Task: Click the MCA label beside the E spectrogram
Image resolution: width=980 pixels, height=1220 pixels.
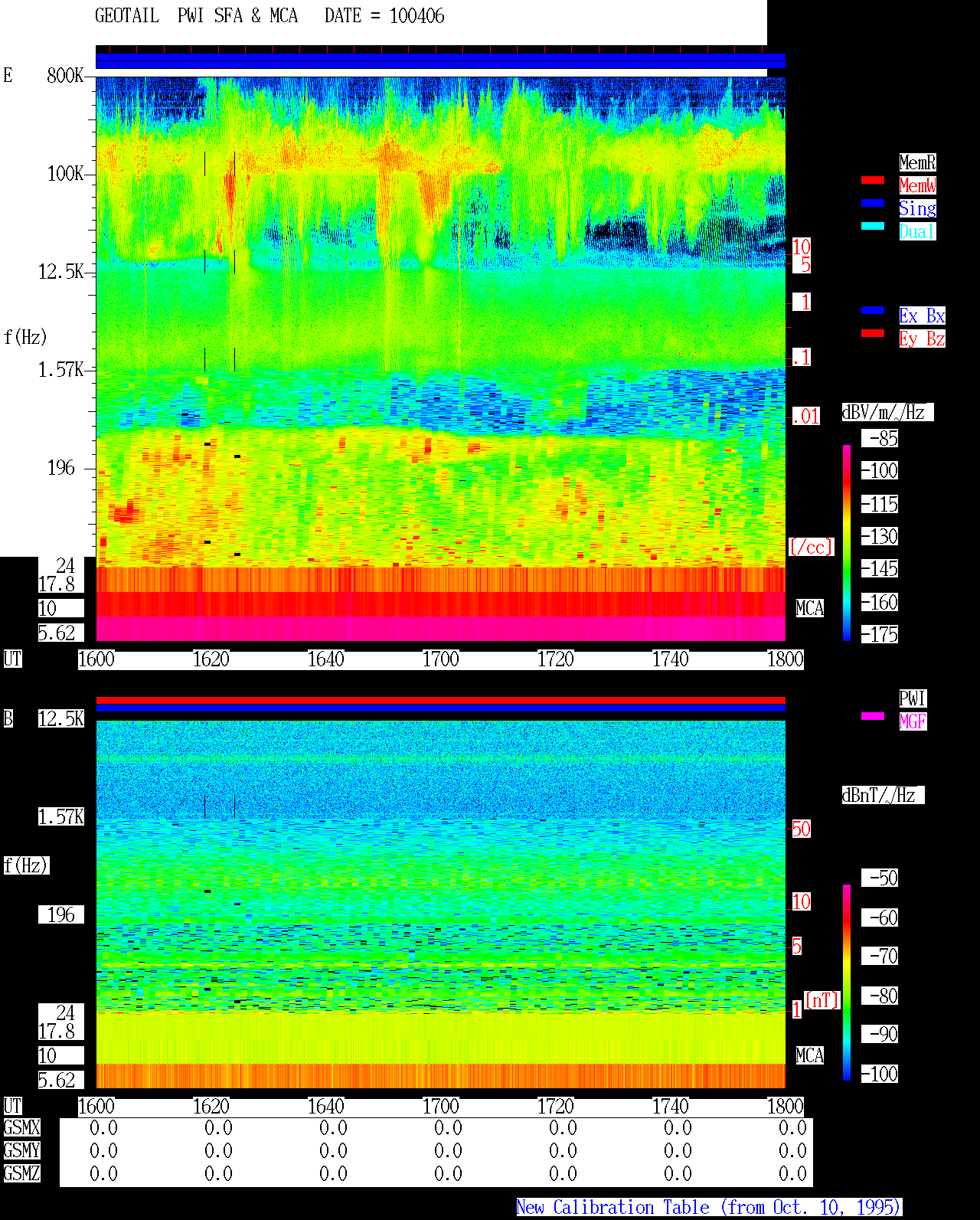Action: 810,609
